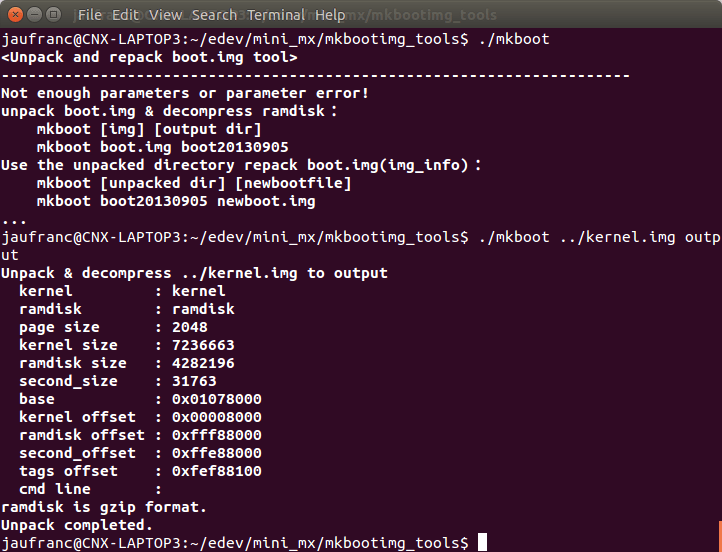Click the base address 0x01078000

click(x=216, y=399)
